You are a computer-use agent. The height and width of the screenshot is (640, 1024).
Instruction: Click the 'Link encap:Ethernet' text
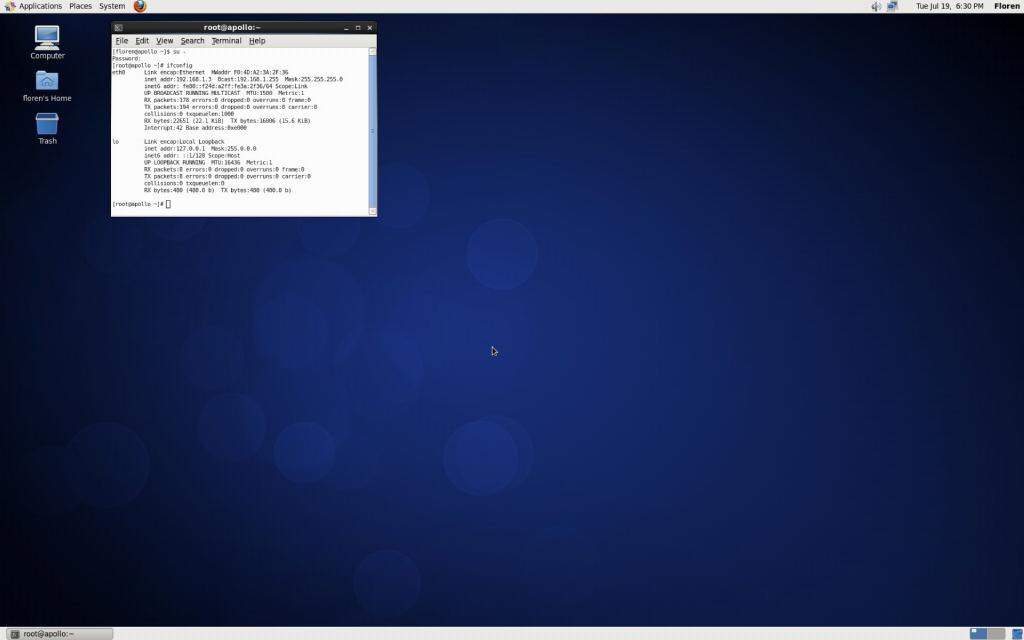tap(174, 72)
